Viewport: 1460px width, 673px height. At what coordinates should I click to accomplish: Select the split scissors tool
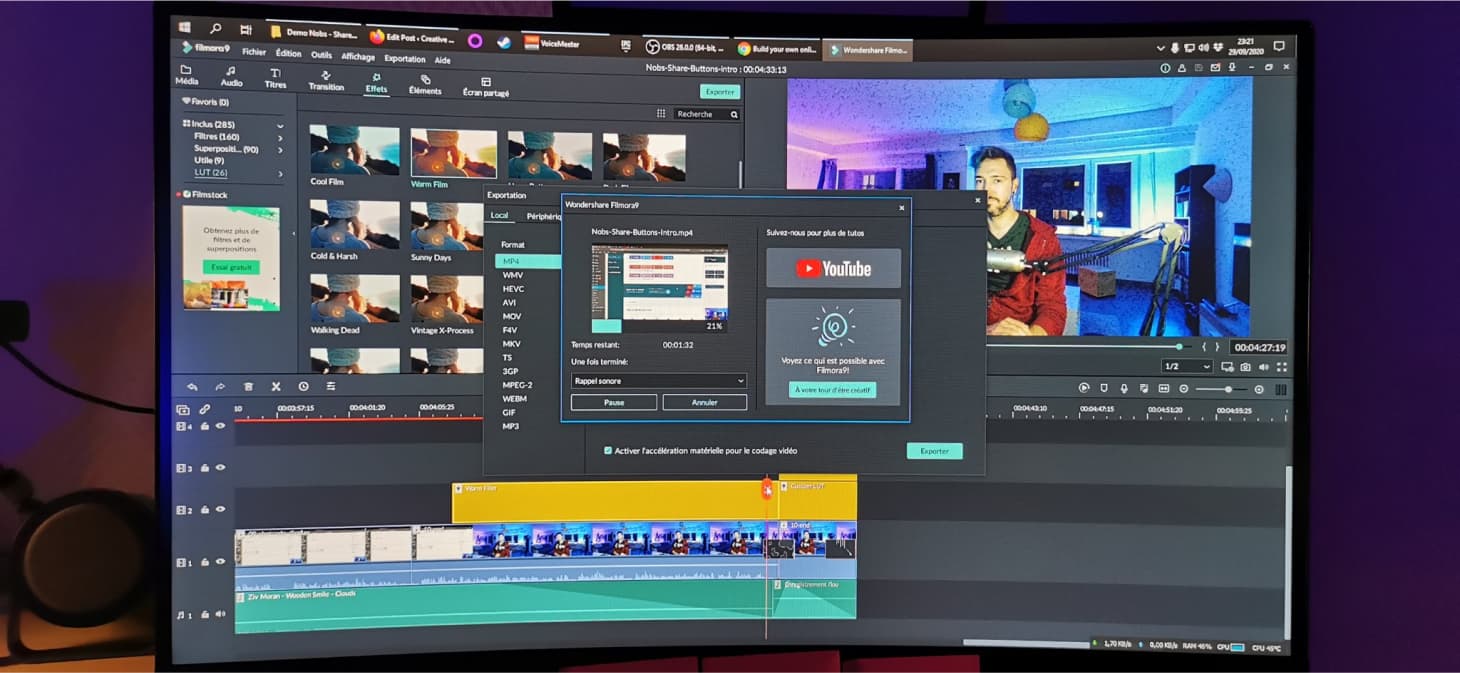276,387
